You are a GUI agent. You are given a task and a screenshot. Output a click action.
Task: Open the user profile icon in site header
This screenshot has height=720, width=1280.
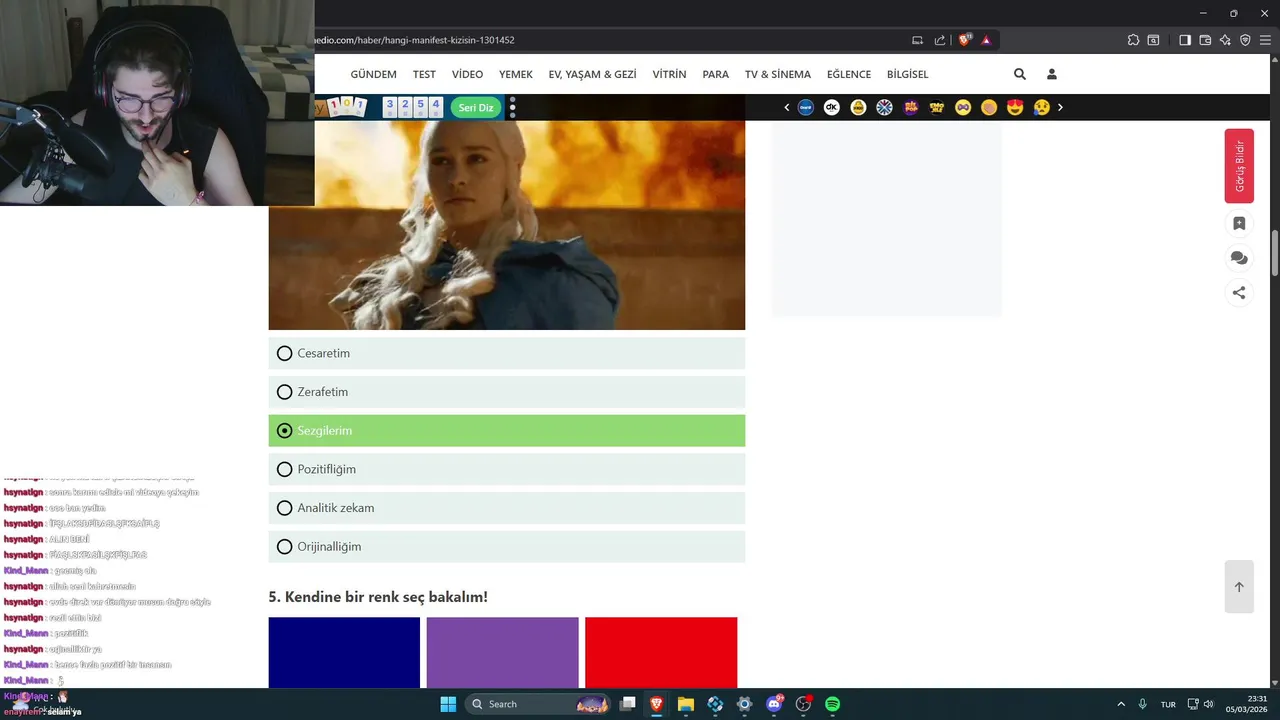[x=1052, y=74]
